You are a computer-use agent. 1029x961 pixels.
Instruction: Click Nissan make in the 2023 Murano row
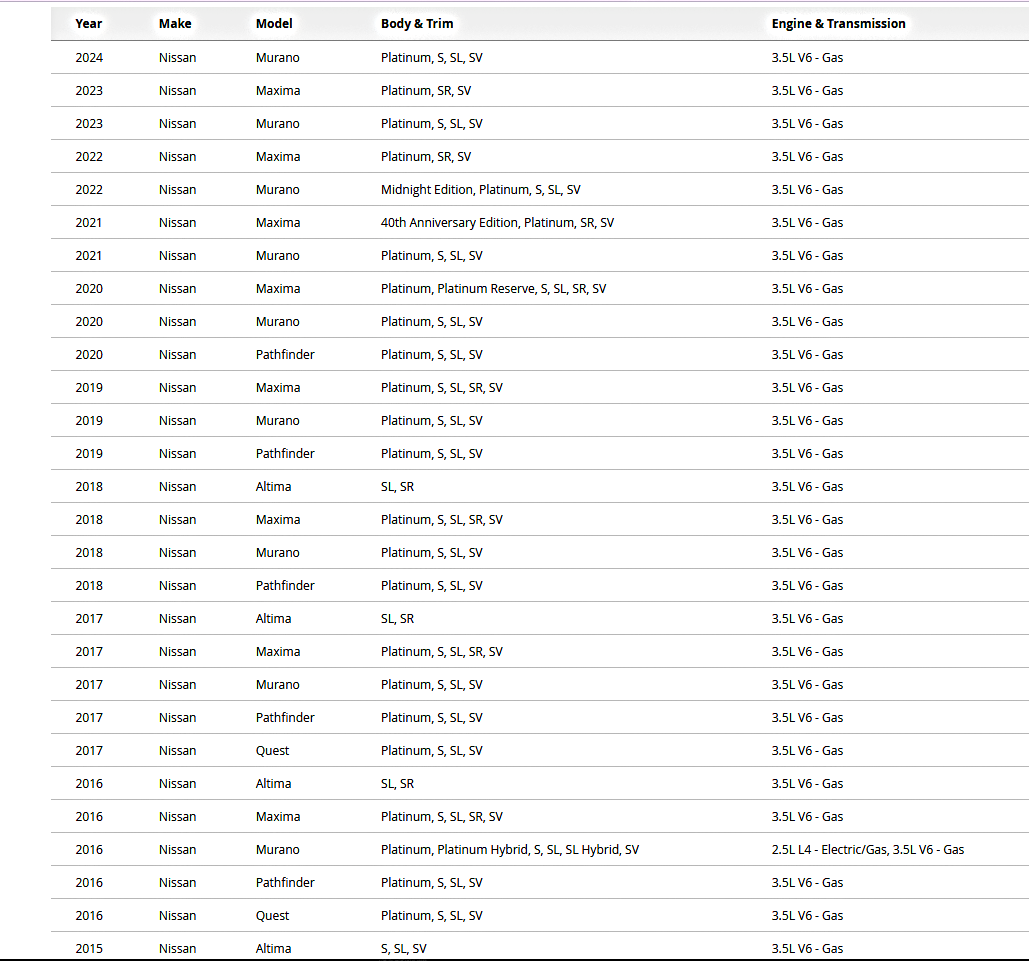point(177,123)
